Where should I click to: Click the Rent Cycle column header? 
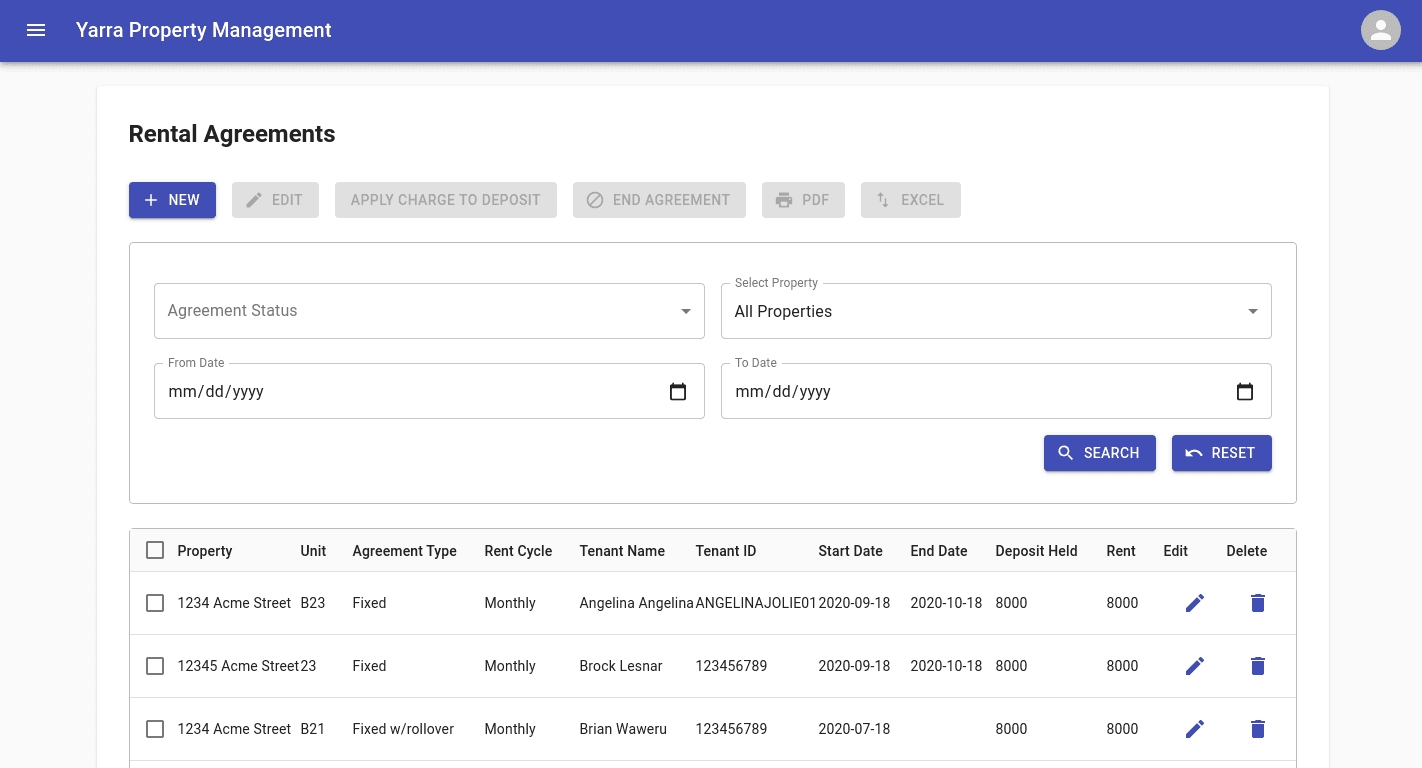coord(518,551)
